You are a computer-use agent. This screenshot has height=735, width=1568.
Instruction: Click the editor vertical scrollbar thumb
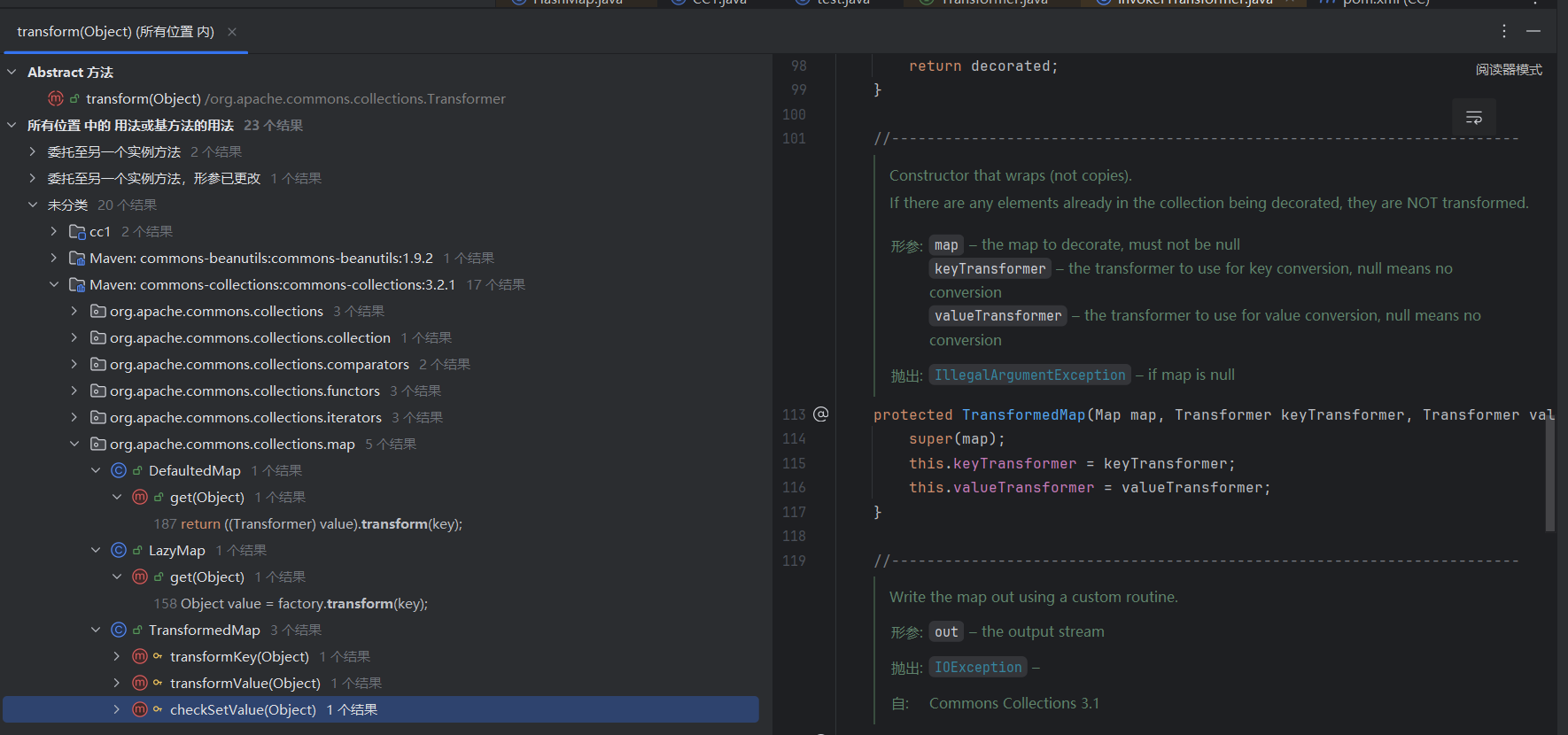pyautogui.click(x=1549, y=474)
